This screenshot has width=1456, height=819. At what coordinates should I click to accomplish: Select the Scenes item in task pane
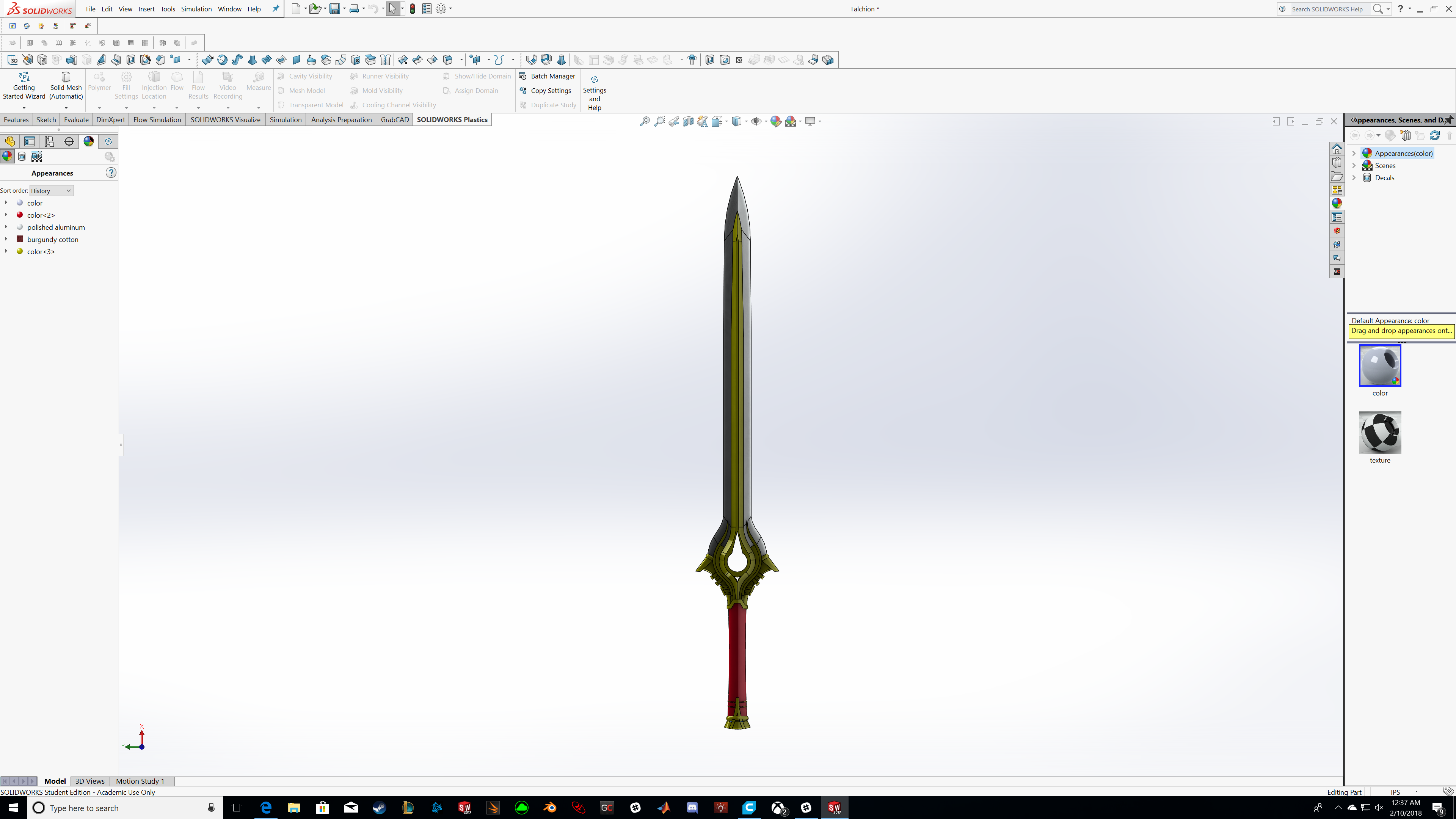pos(1385,166)
